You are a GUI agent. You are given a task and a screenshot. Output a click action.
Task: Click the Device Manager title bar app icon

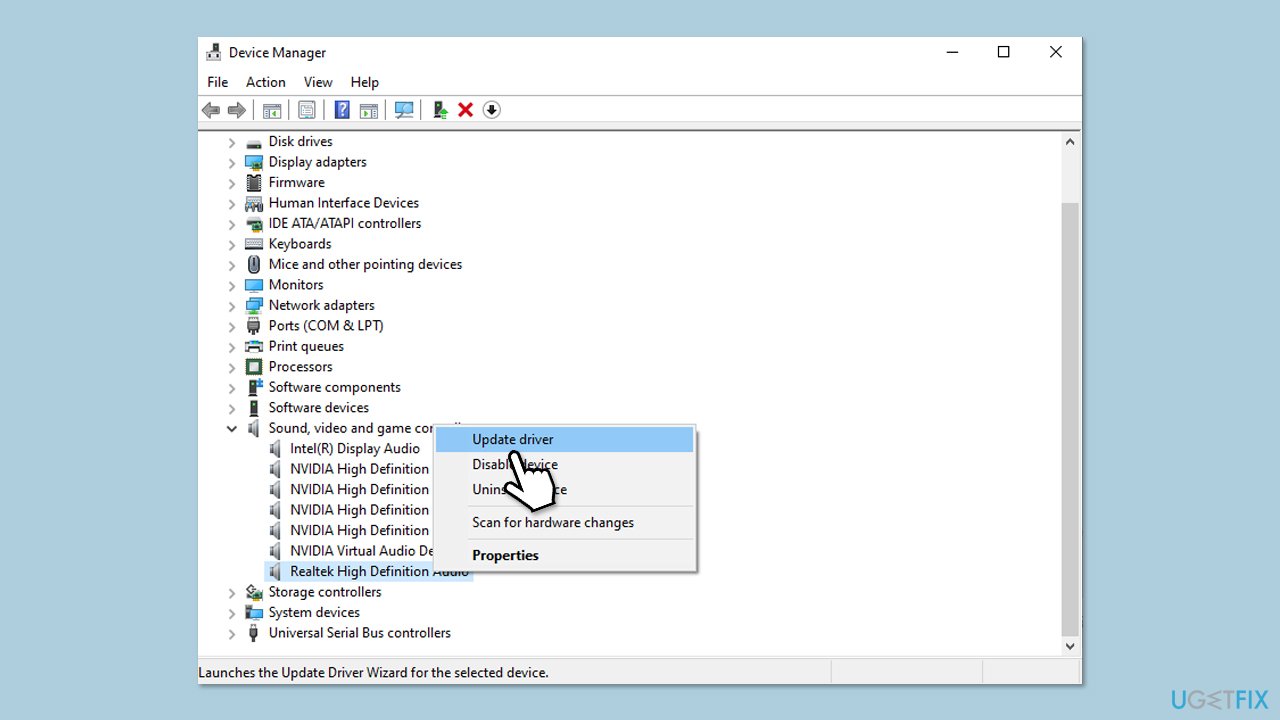(x=213, y=53)
